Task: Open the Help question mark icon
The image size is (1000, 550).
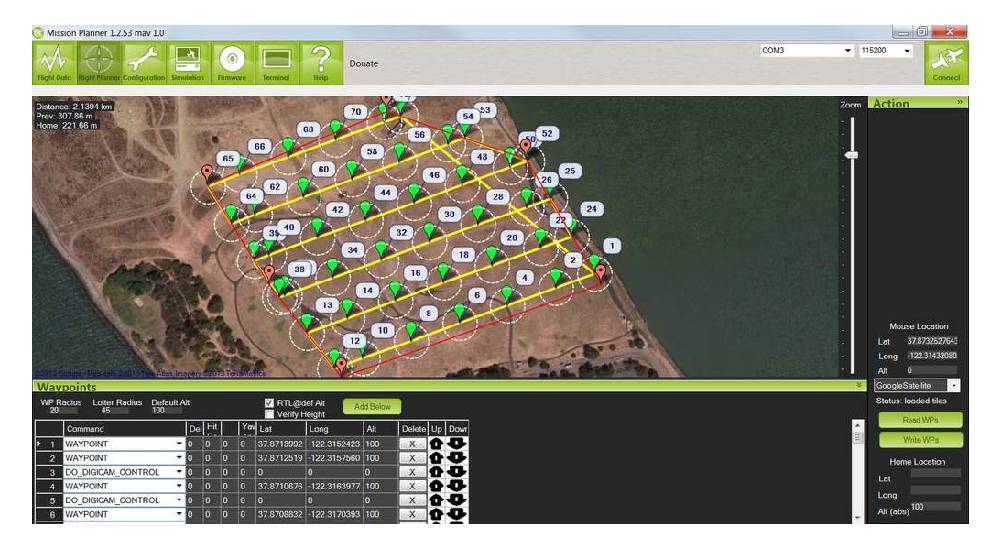Action: click(321, 66)
